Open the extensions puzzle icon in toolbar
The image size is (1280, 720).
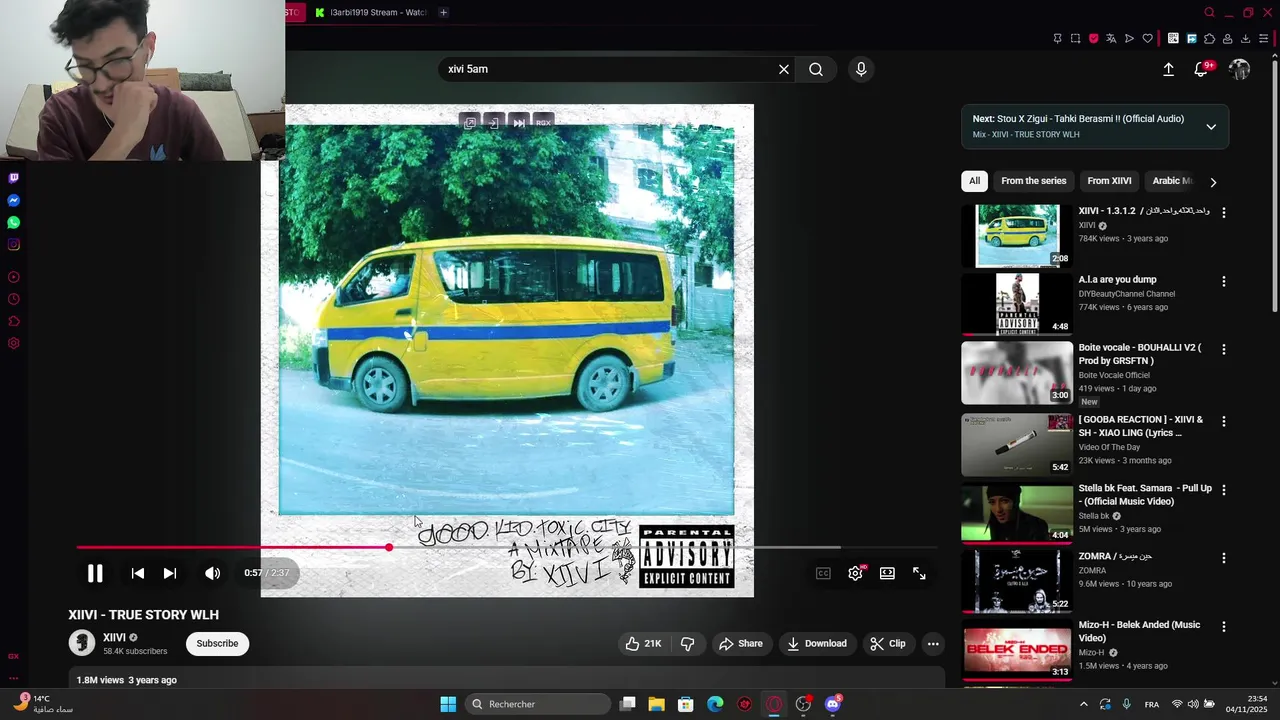1209,39
